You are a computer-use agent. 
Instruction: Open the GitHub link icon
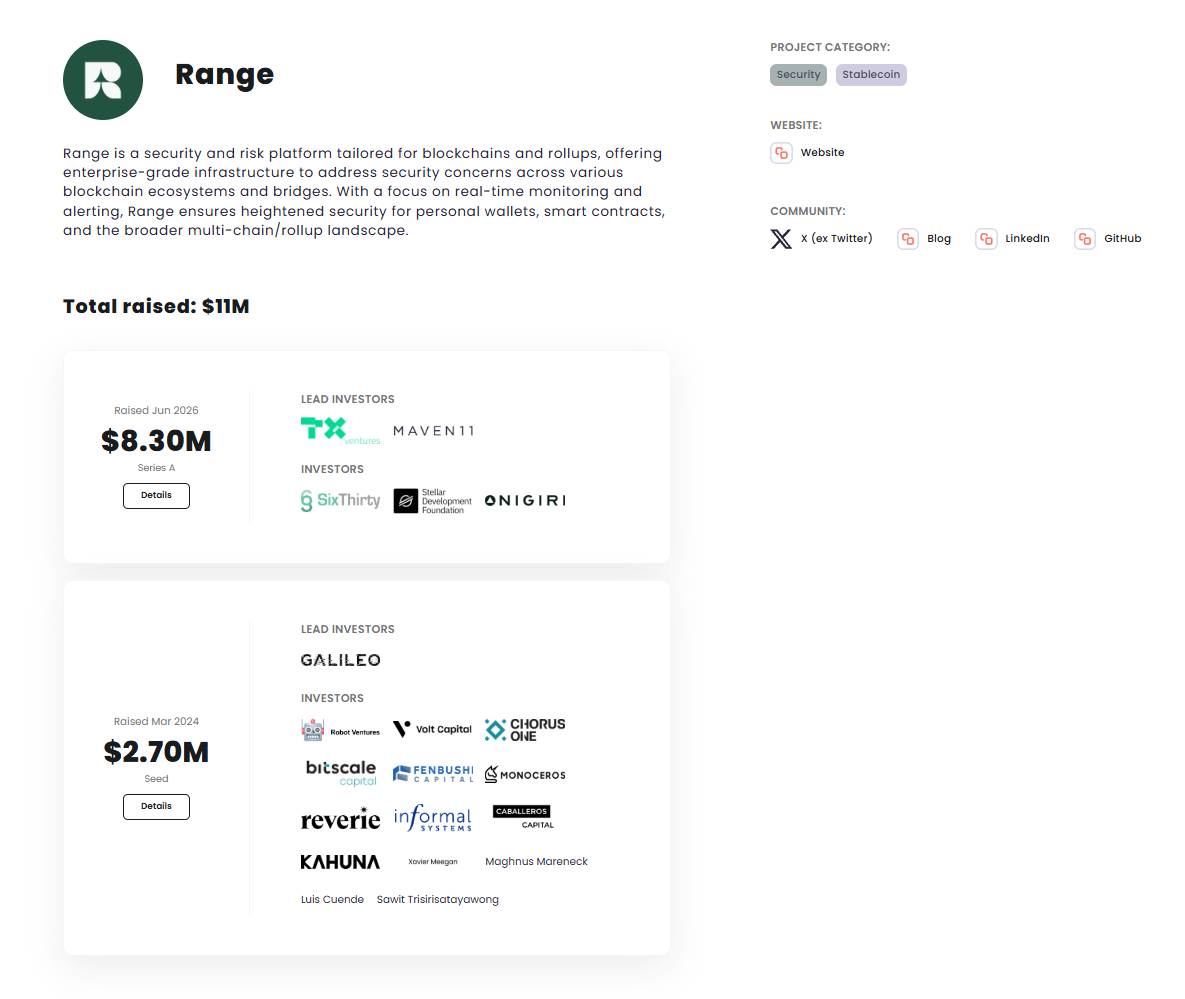pos(1085,239)
